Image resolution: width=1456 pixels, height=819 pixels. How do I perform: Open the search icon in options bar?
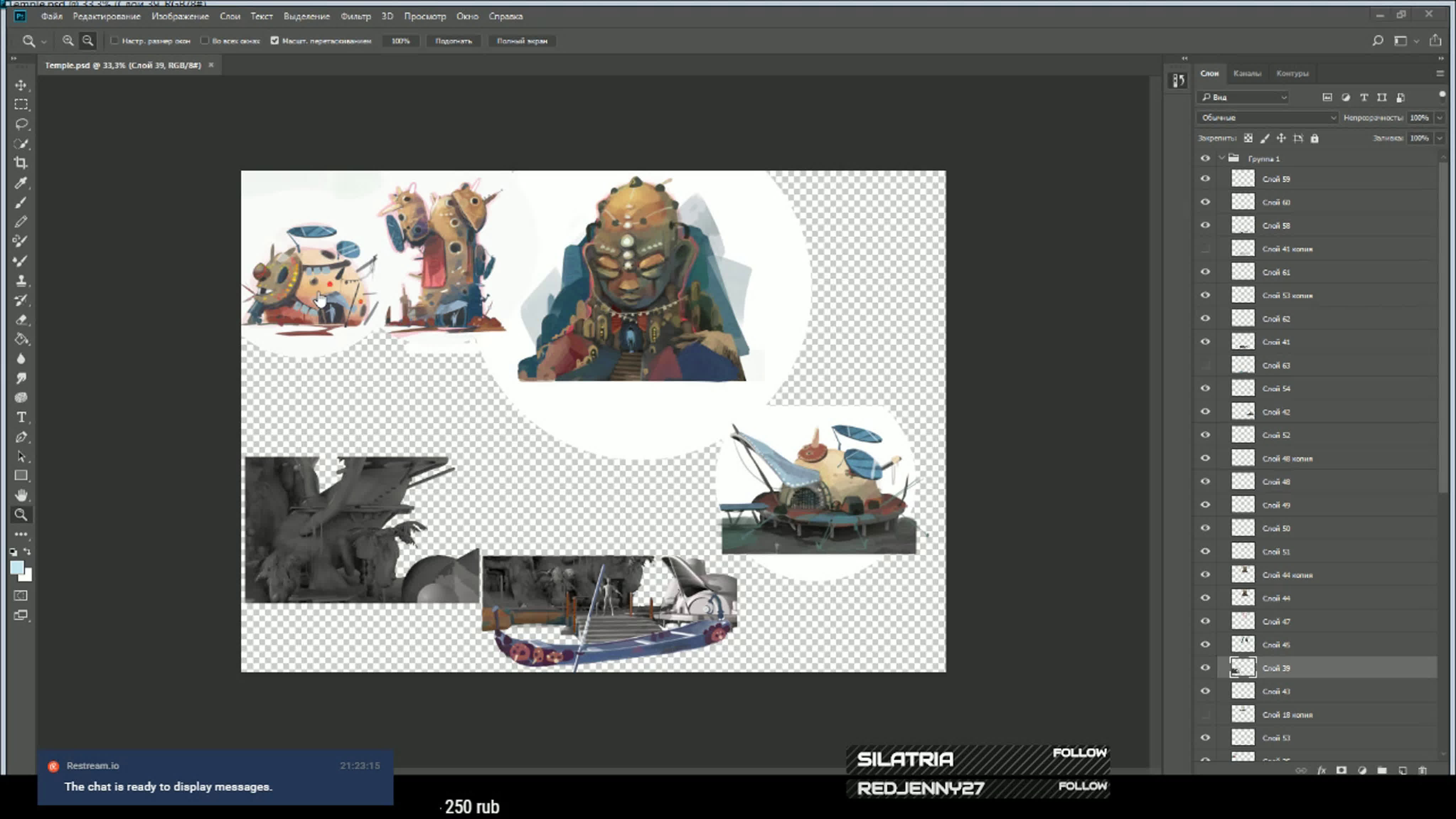tap(1377, 41)
